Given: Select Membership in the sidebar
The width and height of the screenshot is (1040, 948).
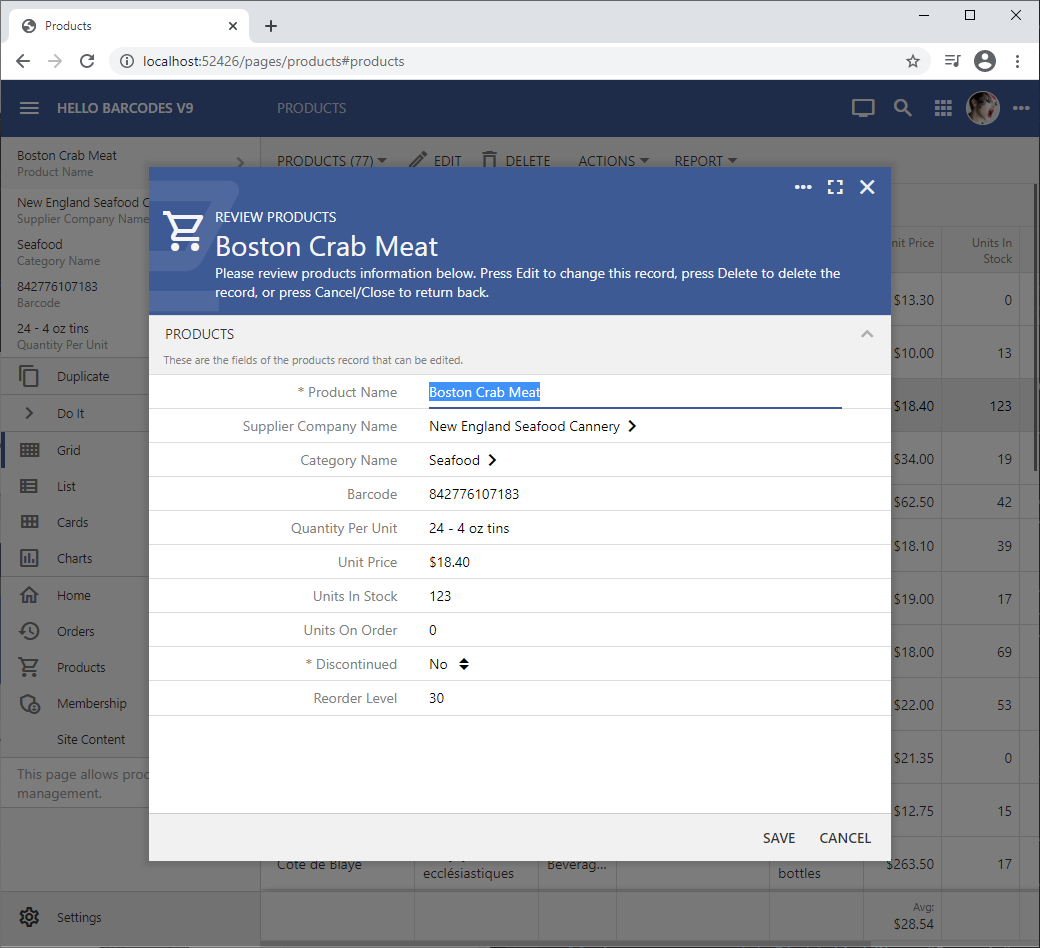Looking at the screenshot, I should pyautogui.click(x=91, y=703).
